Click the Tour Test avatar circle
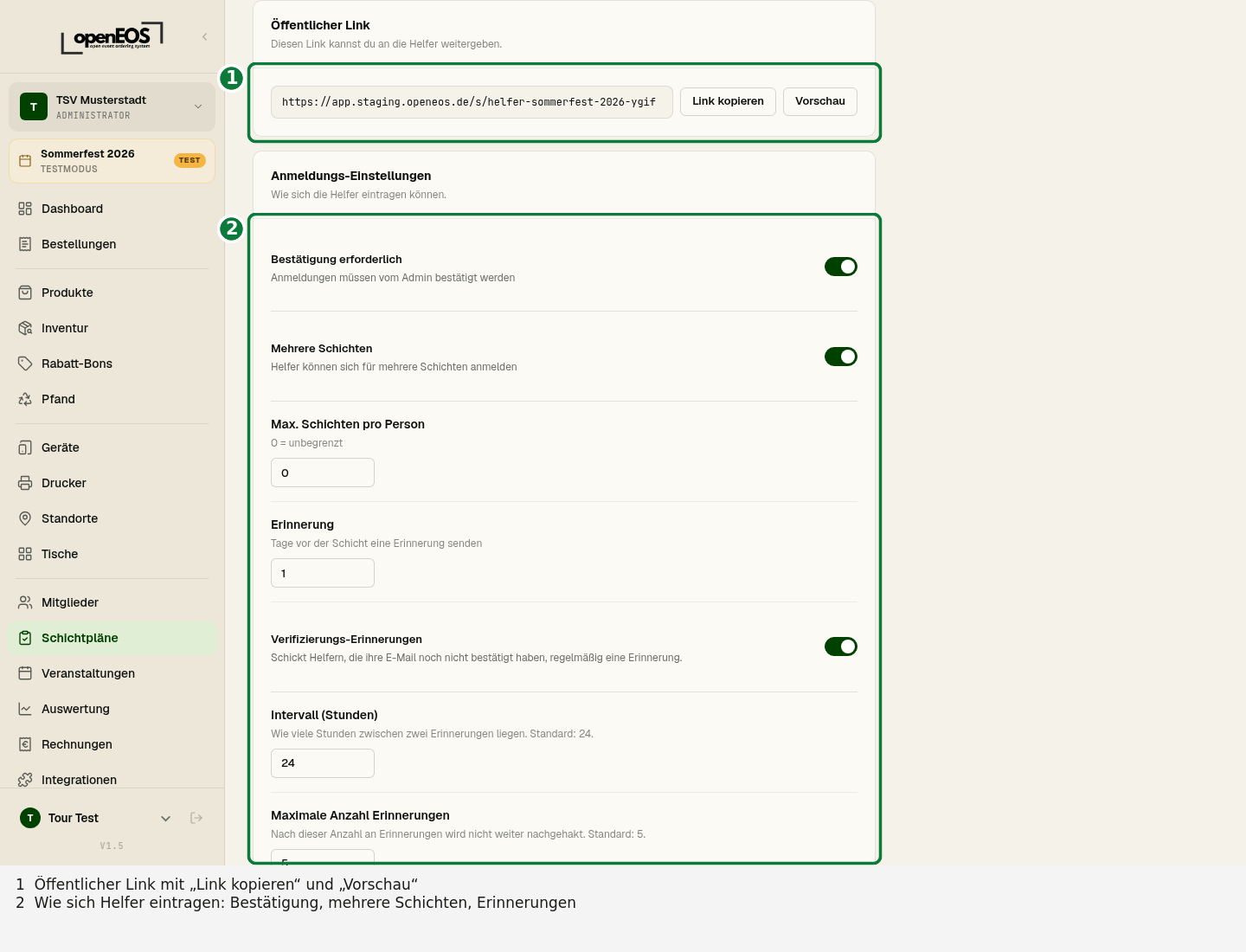The height and width of the screenshot is (952, 1246). coord(30,818)
